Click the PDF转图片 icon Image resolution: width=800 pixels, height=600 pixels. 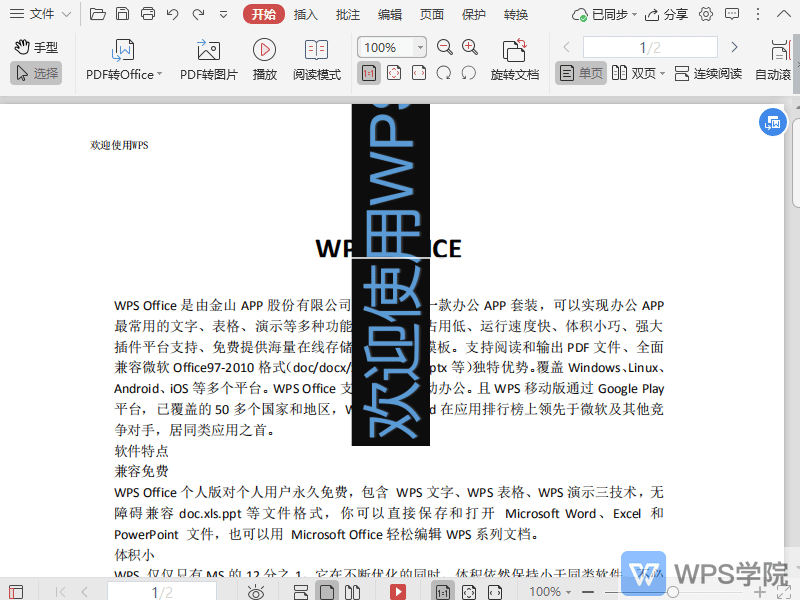coord(208,50)
